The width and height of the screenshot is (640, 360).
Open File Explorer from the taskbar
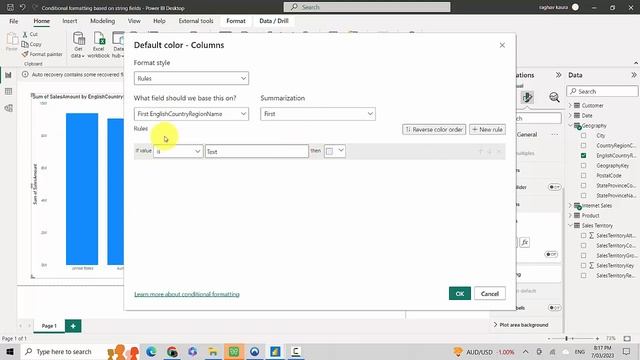pos(213,351)
